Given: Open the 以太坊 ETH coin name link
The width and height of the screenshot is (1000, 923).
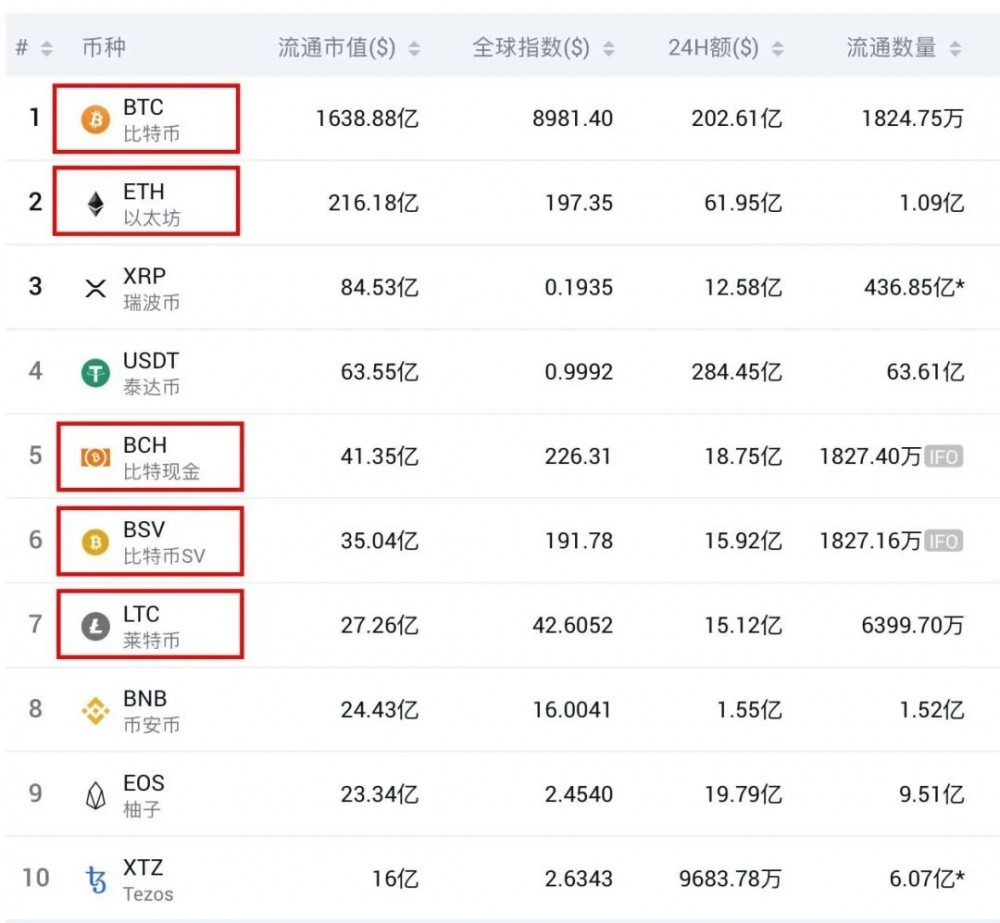Looking at the screenshot, I should tap(151, 218).
